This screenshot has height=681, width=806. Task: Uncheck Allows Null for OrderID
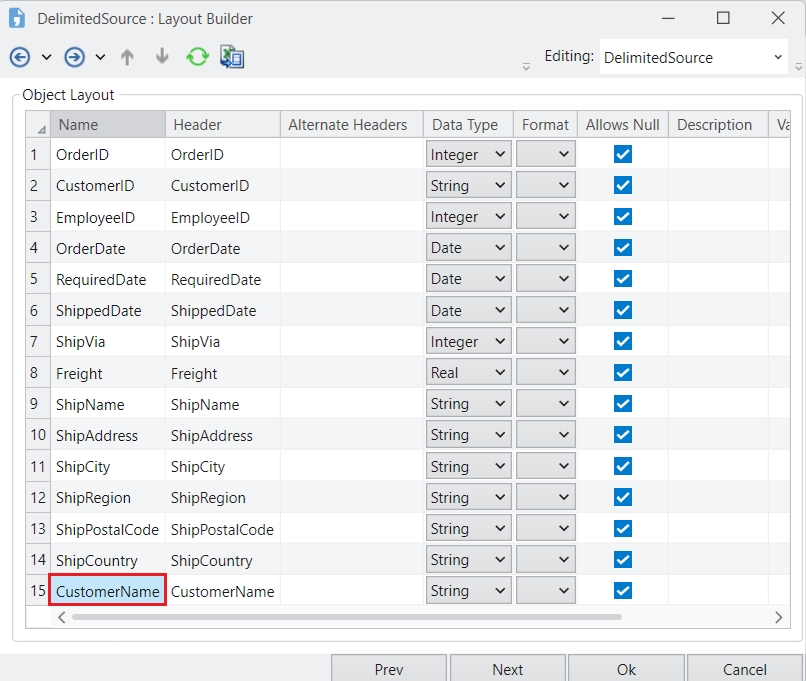coord(623,154)
